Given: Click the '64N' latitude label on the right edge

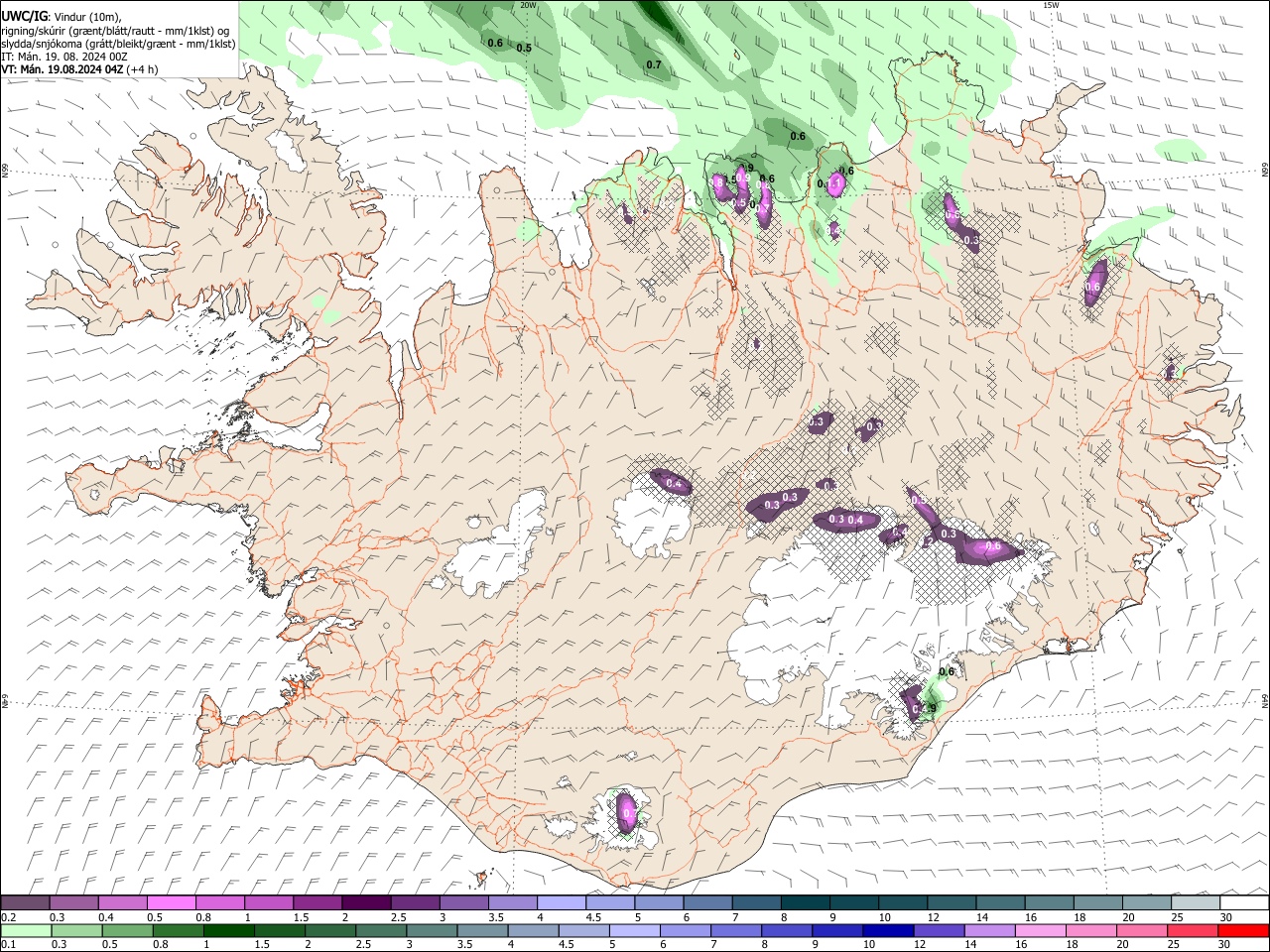Looking at the screenshot, I should (x=1265, y=700).
